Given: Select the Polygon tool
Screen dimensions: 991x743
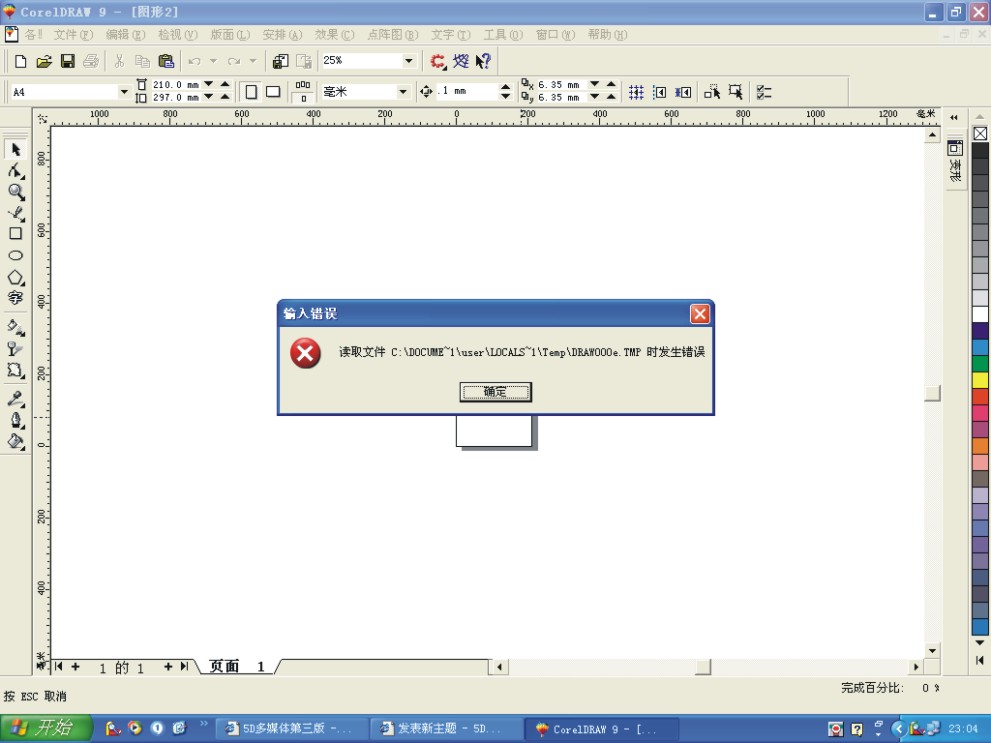Looking at the screenshot, I should (16, 277).
